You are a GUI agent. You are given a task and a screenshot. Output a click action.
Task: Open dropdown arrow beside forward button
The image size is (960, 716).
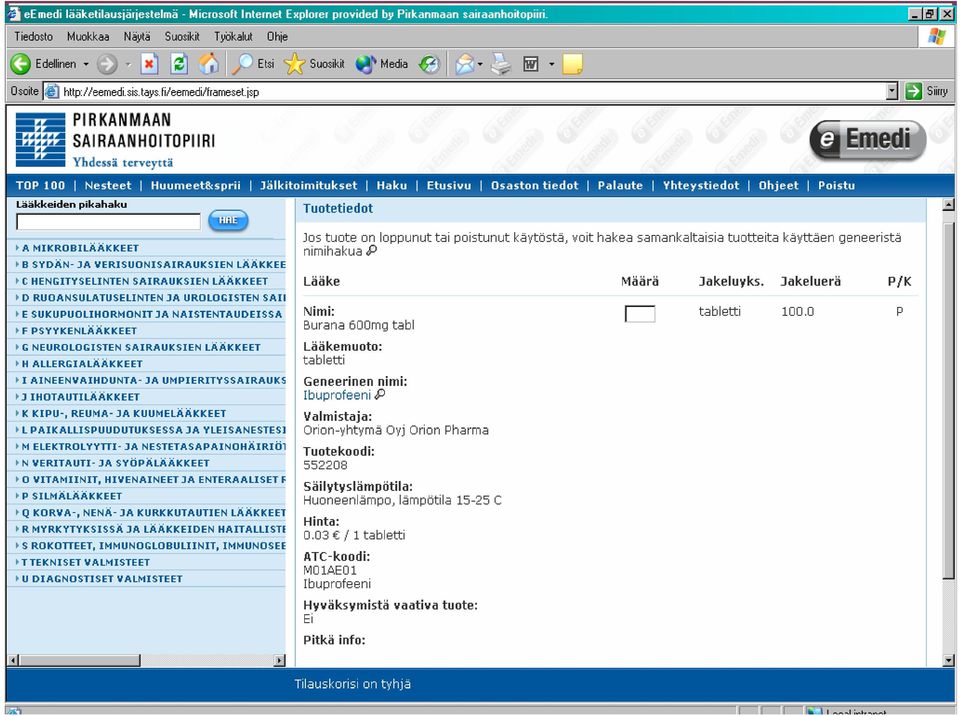click(x=128, y=64)
